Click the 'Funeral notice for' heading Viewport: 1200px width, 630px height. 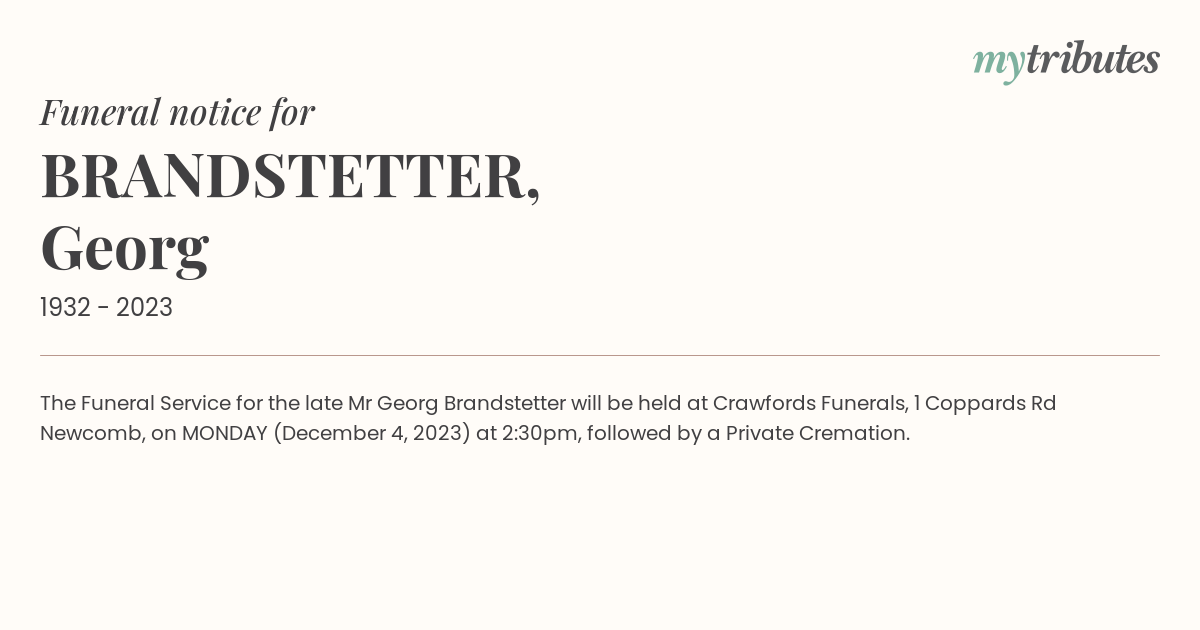[x=177, y=112]
